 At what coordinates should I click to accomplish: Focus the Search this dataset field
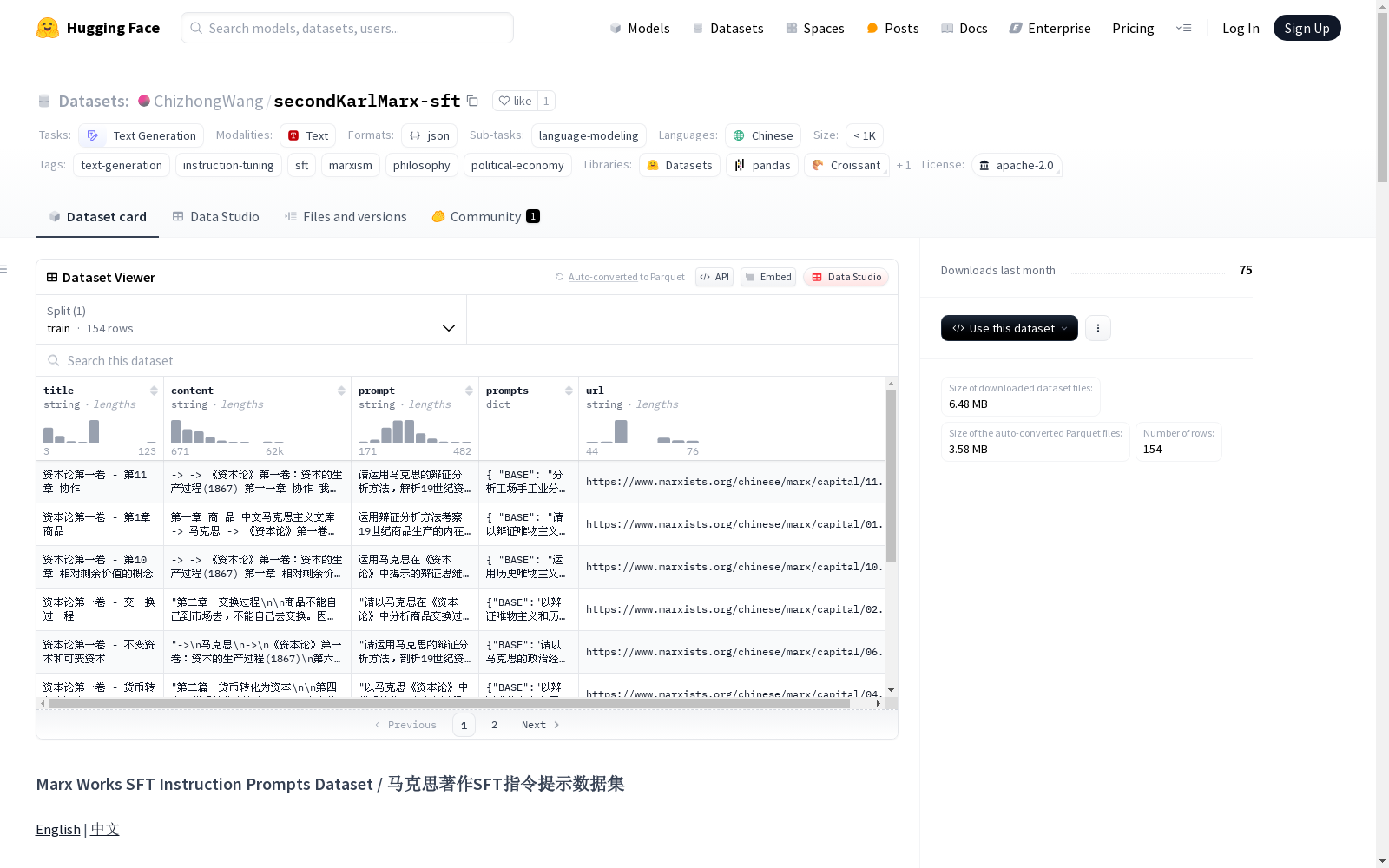point(467,360)
